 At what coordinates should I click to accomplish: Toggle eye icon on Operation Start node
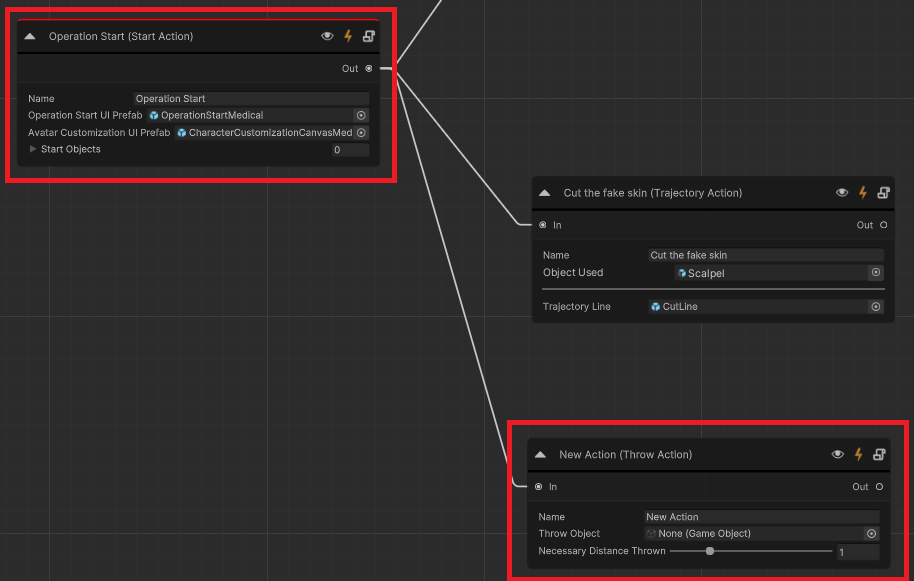coord(327,36)
